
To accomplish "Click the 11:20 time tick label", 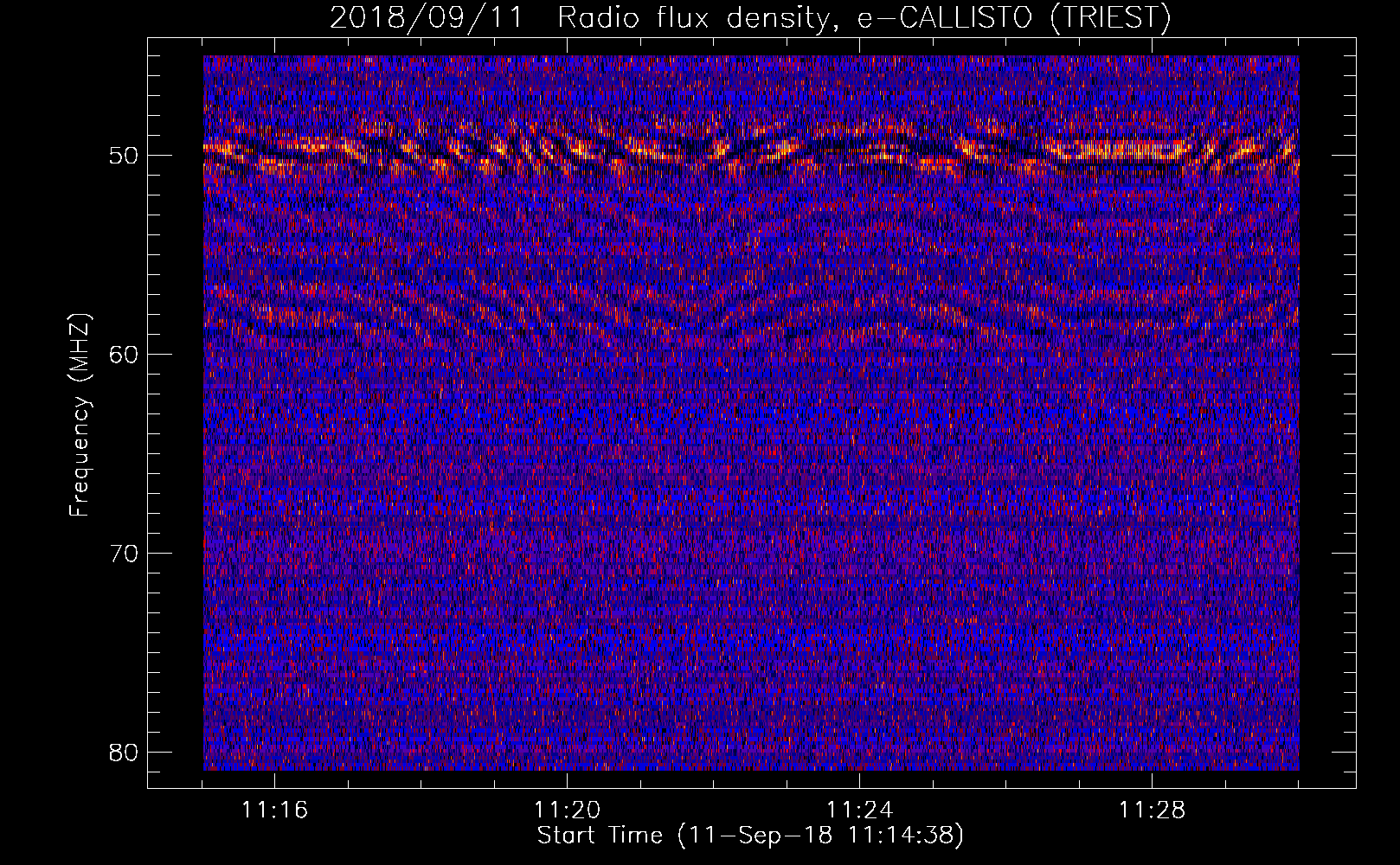I will [567, 811].
